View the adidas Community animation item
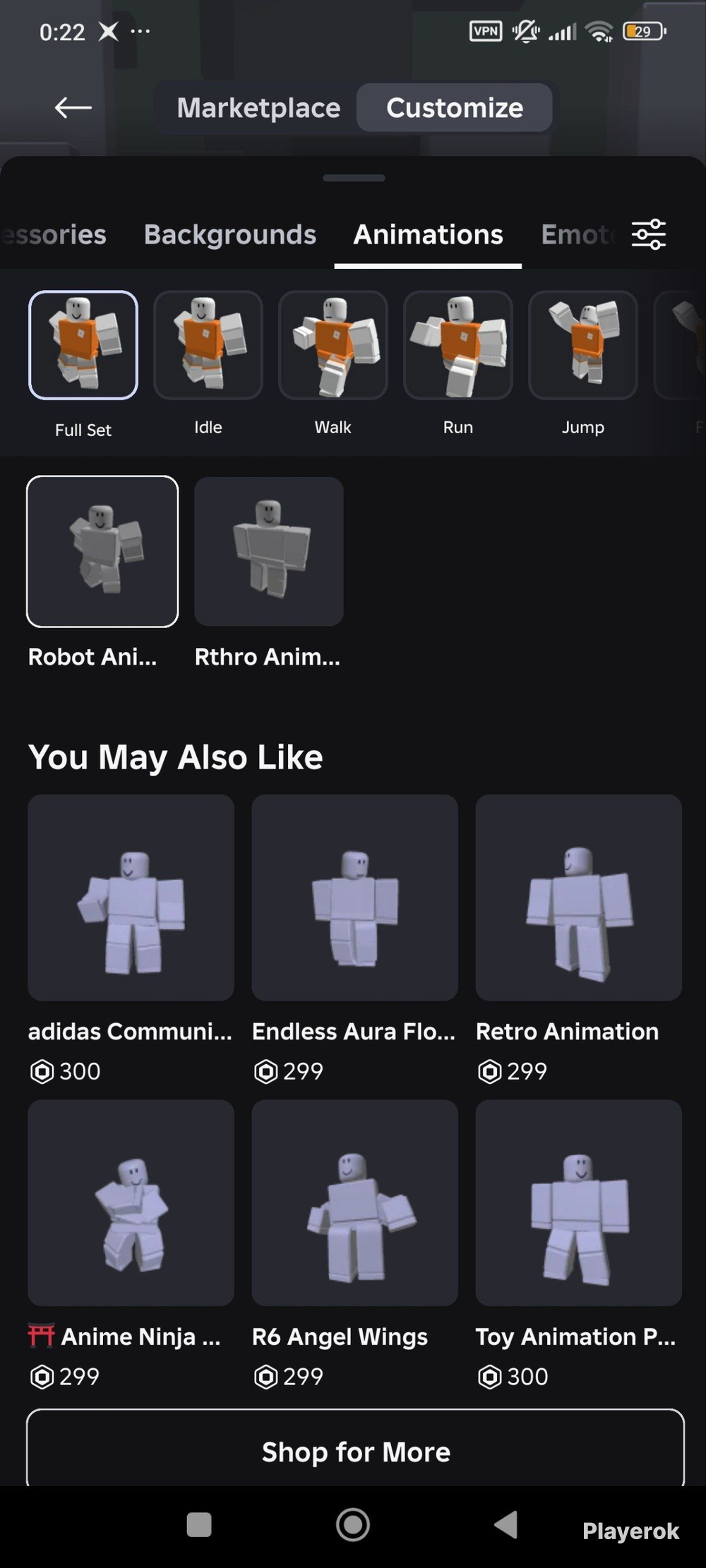Image resolution: width=706 pixels, height=1568 pixels. (x=131, y=898)
